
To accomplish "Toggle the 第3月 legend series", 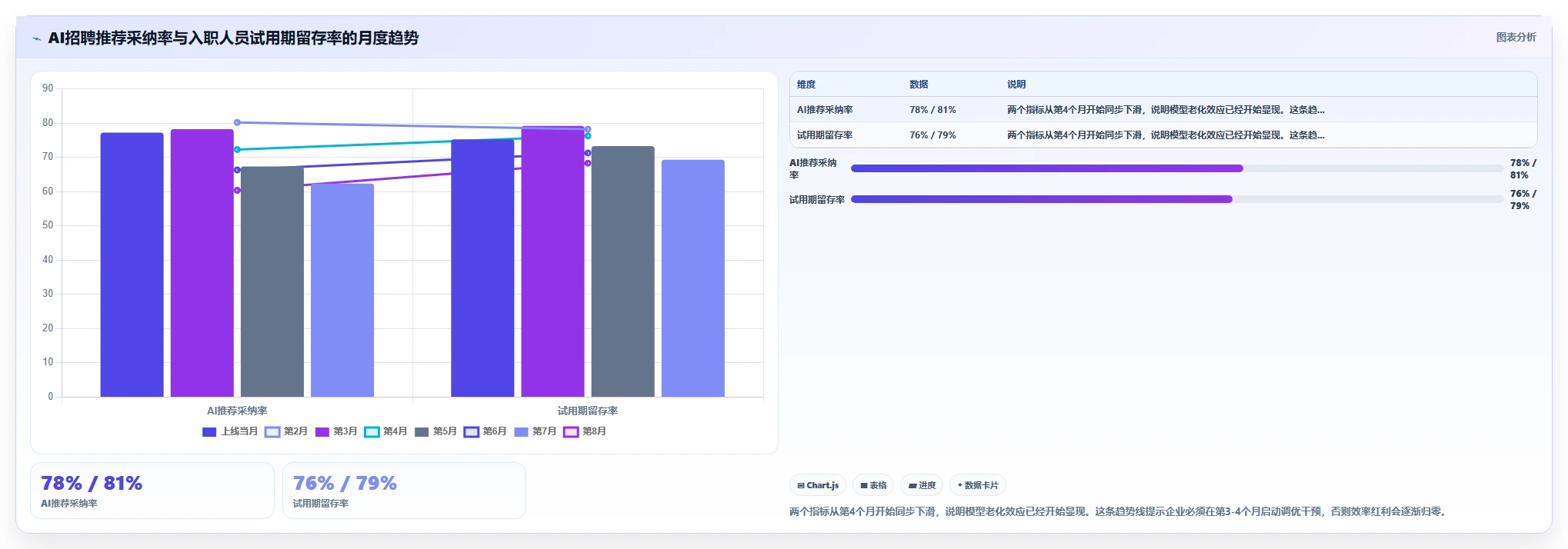I will (x=335, y=431).
